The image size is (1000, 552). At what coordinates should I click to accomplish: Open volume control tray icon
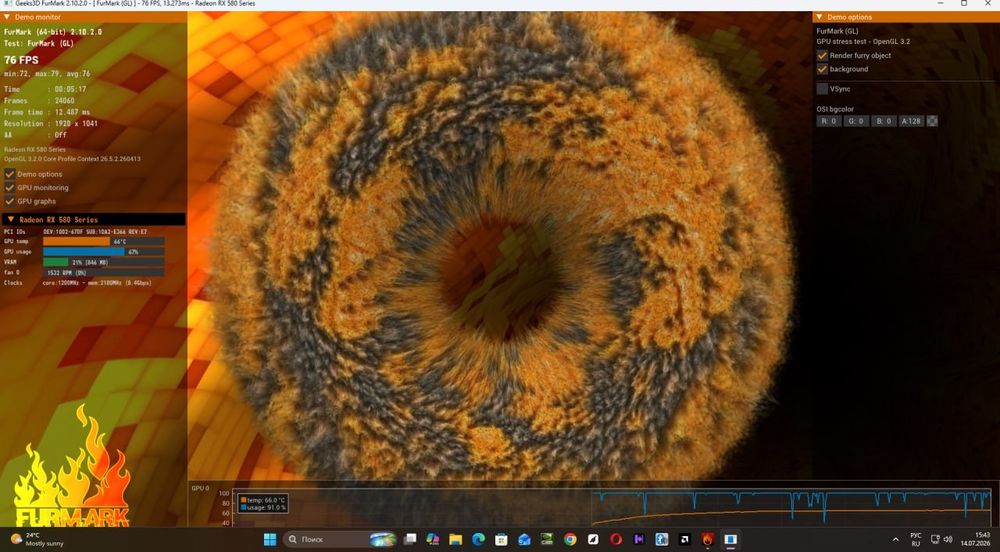tap(948, 539)
